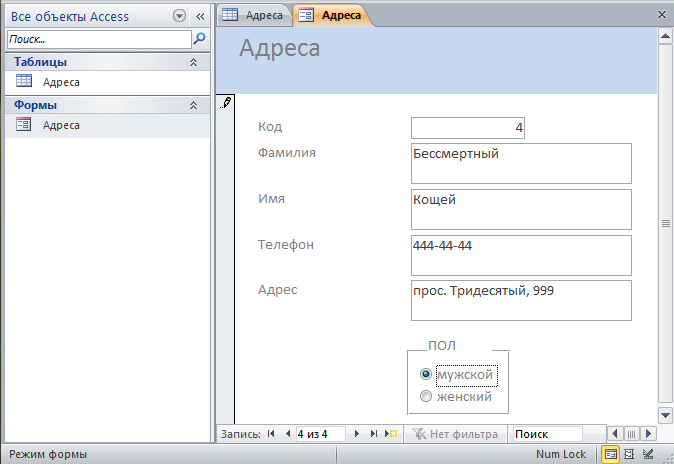Image resolution: width=674 pixels, height=464 pixels.
Task: Collapse the Формы group
Action: 193,105
